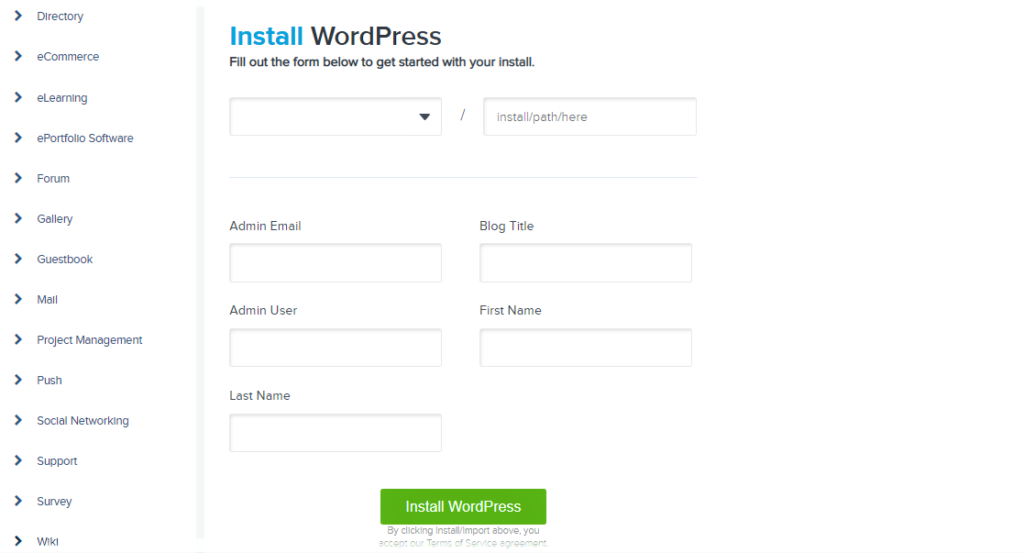The width and height of the screenshot is (1024, 553).
Task: Focus the Blog Title field
Action: click(x=585, y=263)
